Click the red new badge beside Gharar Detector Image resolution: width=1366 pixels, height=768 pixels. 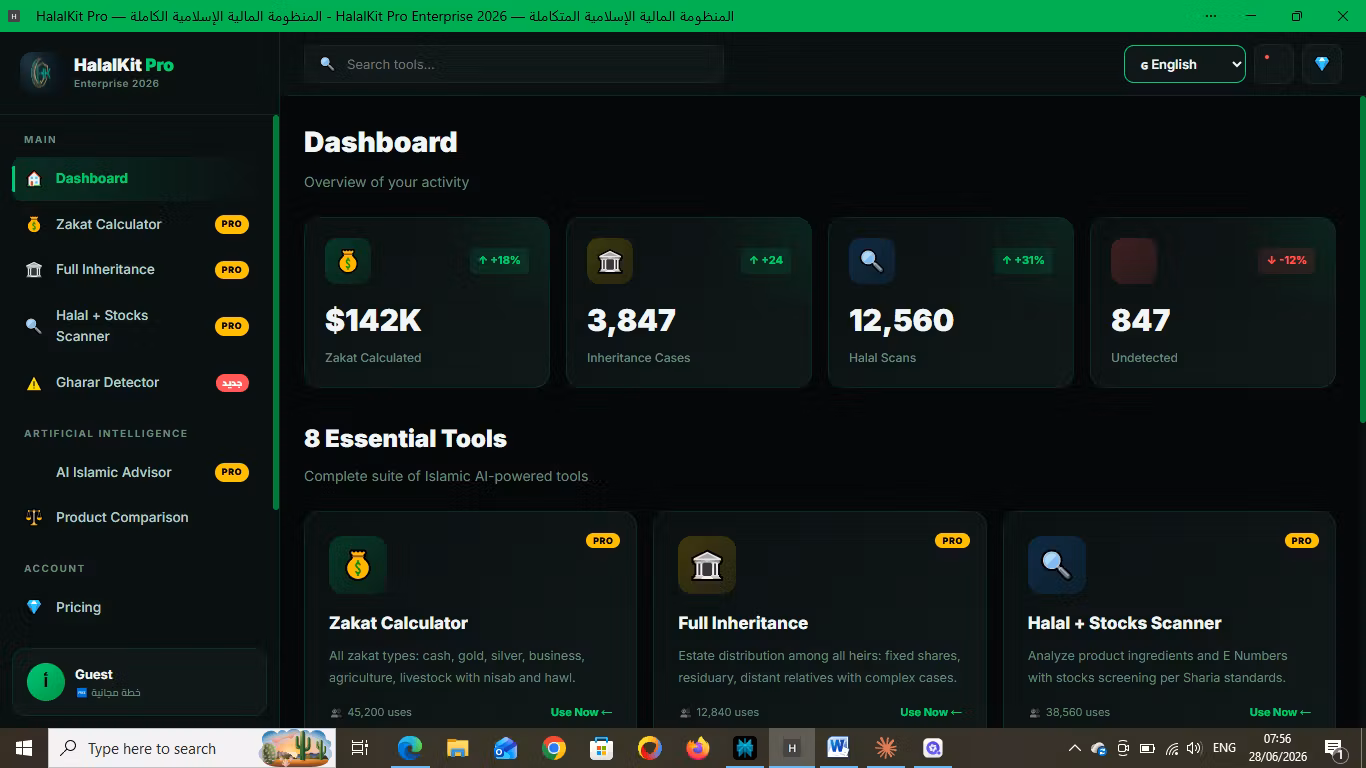click(x=232, y=383)
